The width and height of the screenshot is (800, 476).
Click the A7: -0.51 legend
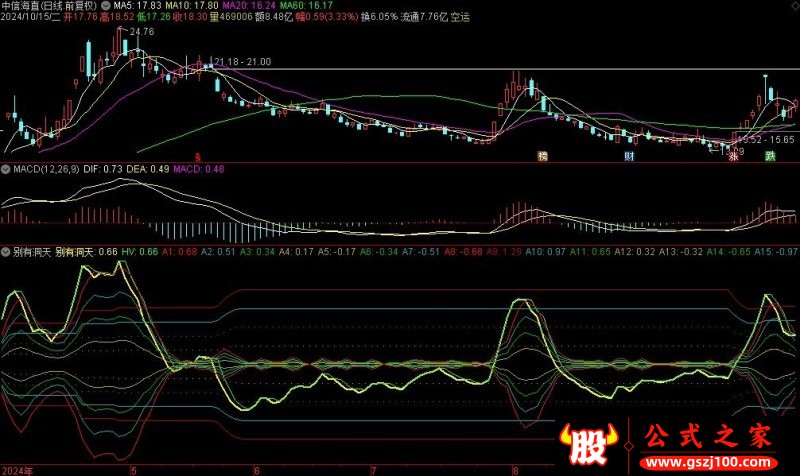[x=420, y=252]
